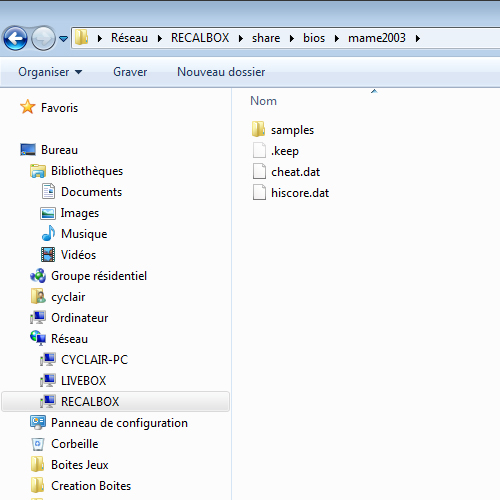
Task: Expand the arrow after RECALBOX in the breadcrumb
Action: 241,39
